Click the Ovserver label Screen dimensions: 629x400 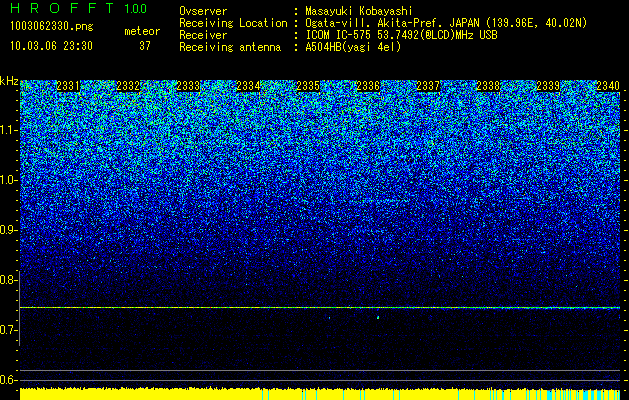[203, 11]
